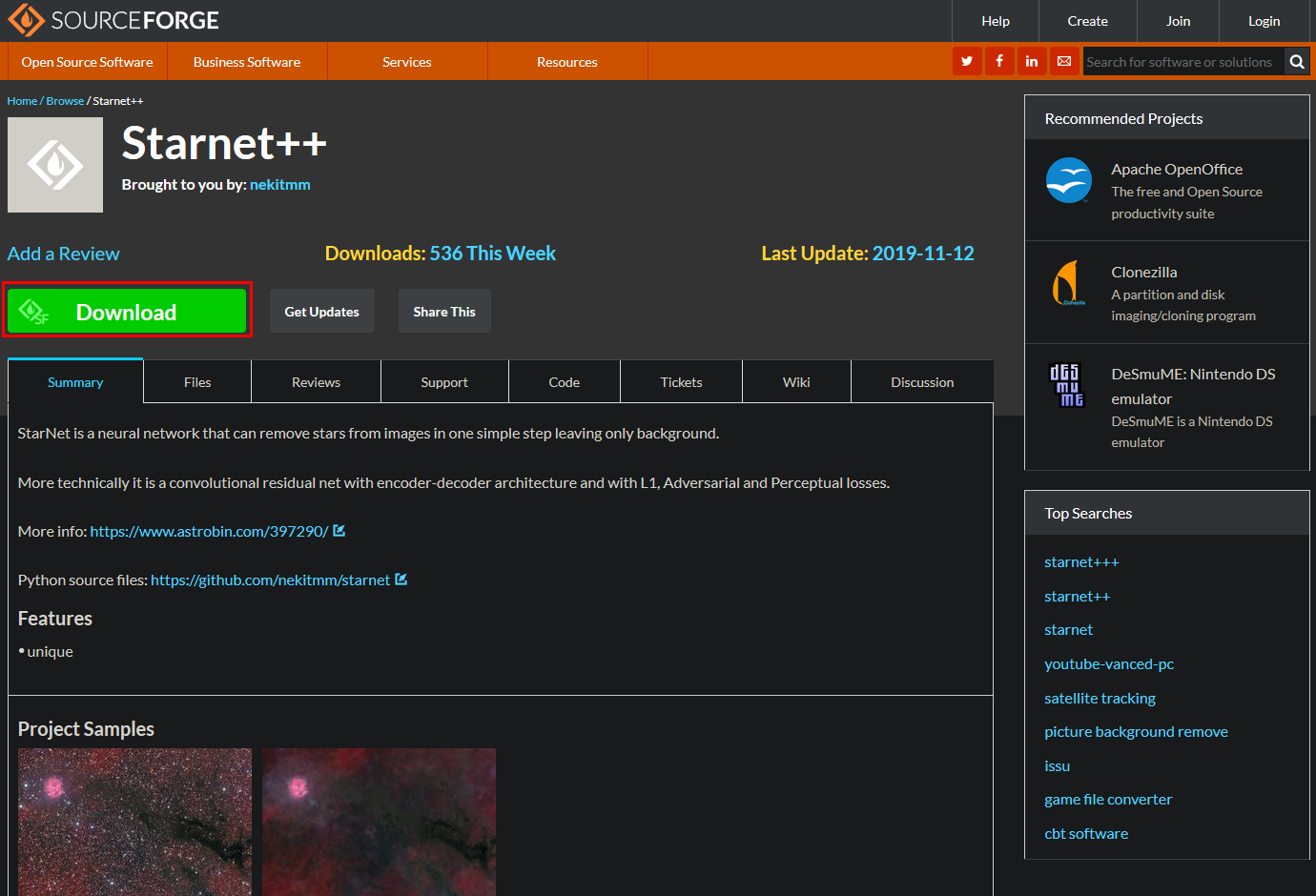Focus the software search field

[x=1183, y=62]
